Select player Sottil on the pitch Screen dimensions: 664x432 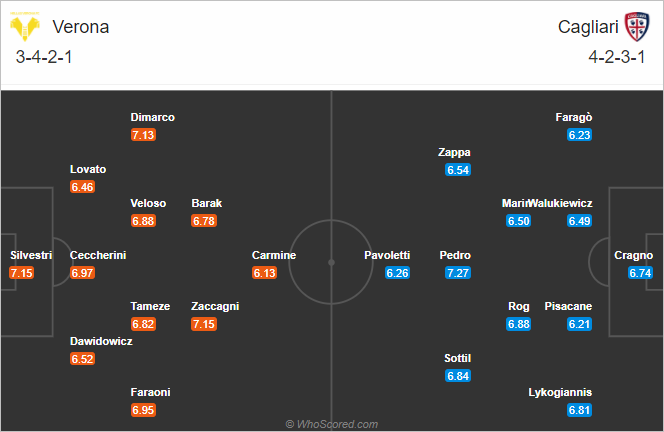[458, 358]
